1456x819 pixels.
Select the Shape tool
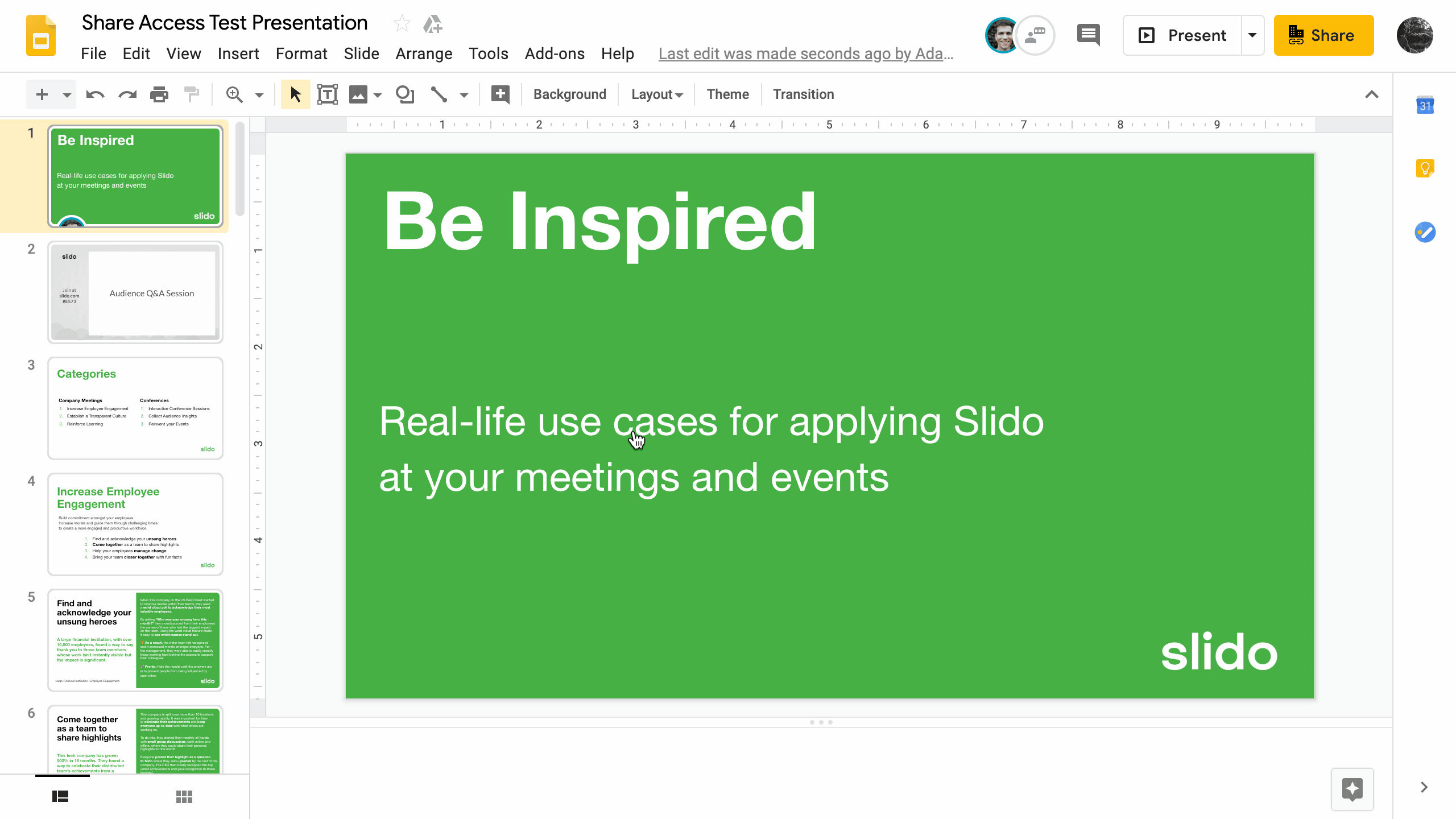[405, 94]
